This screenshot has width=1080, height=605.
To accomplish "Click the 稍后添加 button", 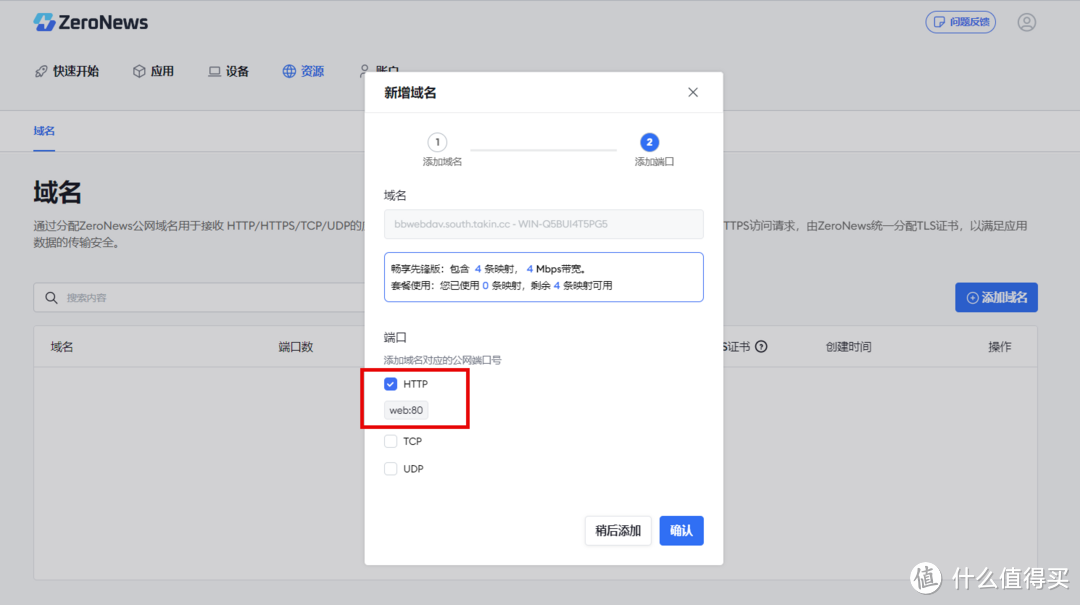I will [618, 531].
